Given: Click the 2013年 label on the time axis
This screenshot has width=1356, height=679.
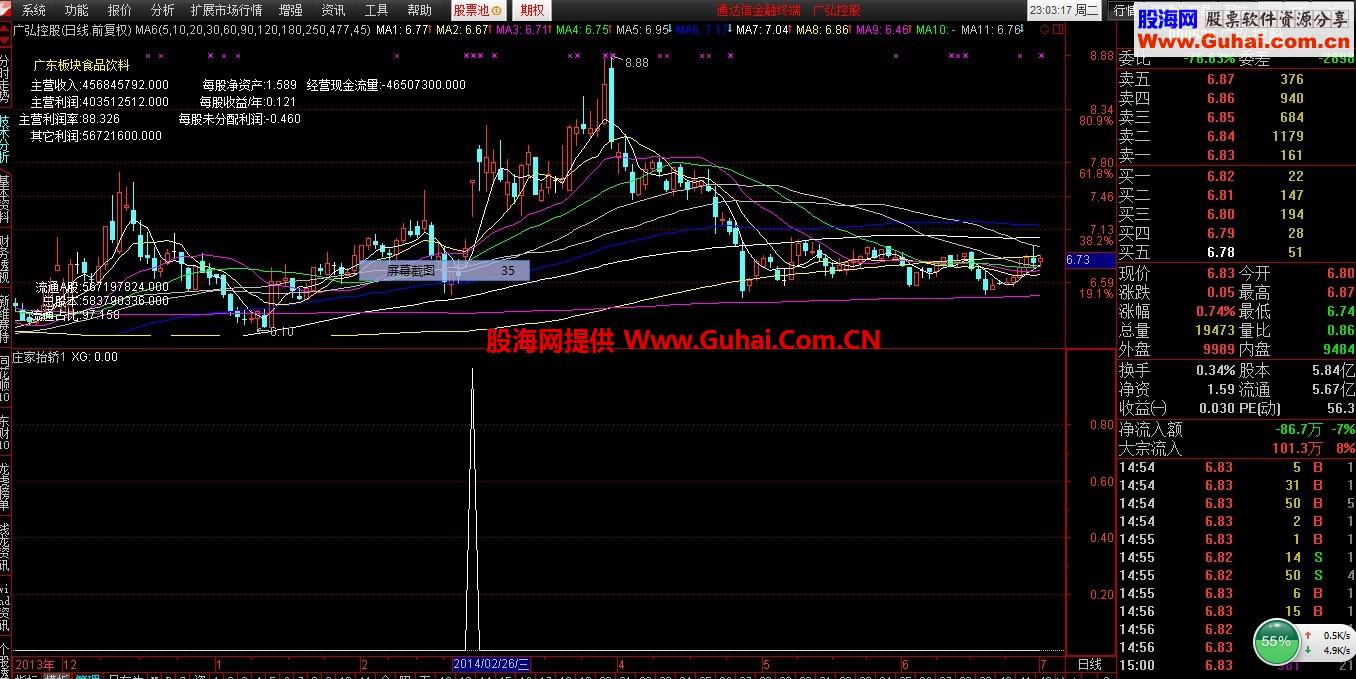Looking at the screenshot, I should pos(35,664).
